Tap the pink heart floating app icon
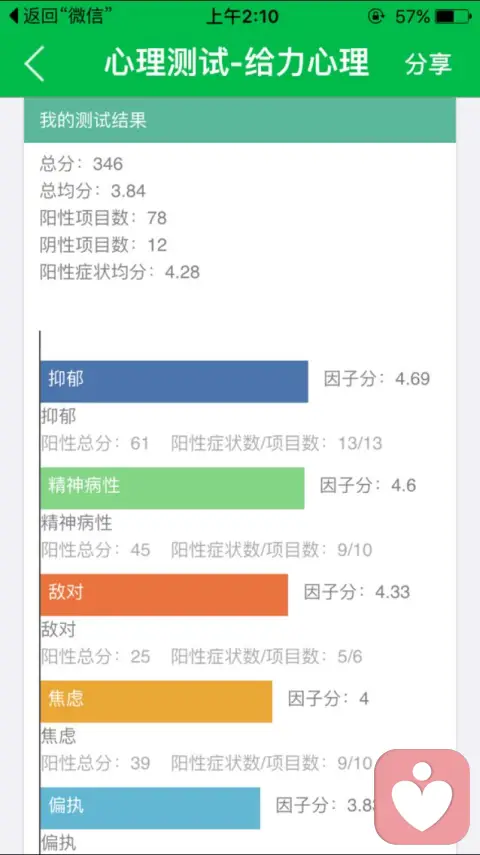 click(x=422, y=797)
